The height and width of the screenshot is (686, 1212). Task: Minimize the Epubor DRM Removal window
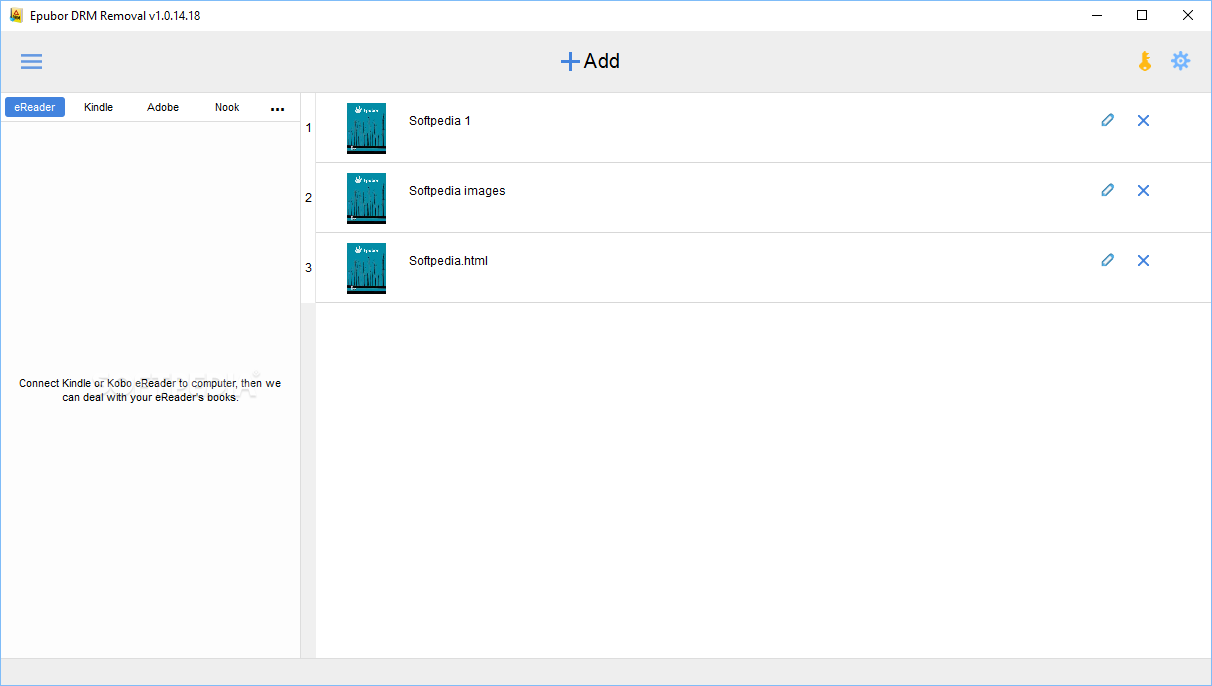1096,15
